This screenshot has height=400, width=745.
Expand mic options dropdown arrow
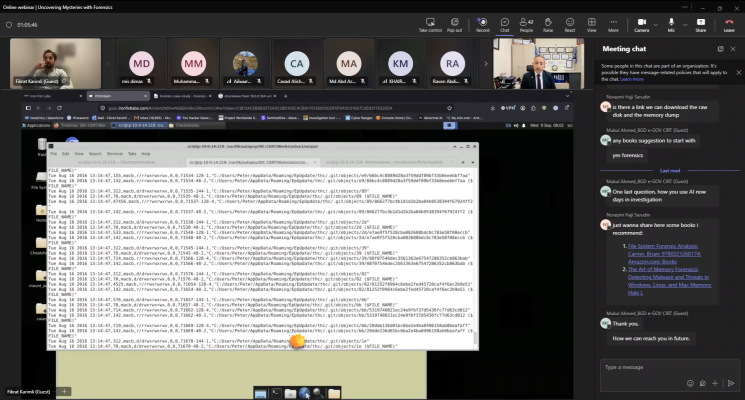pos(685,25)
